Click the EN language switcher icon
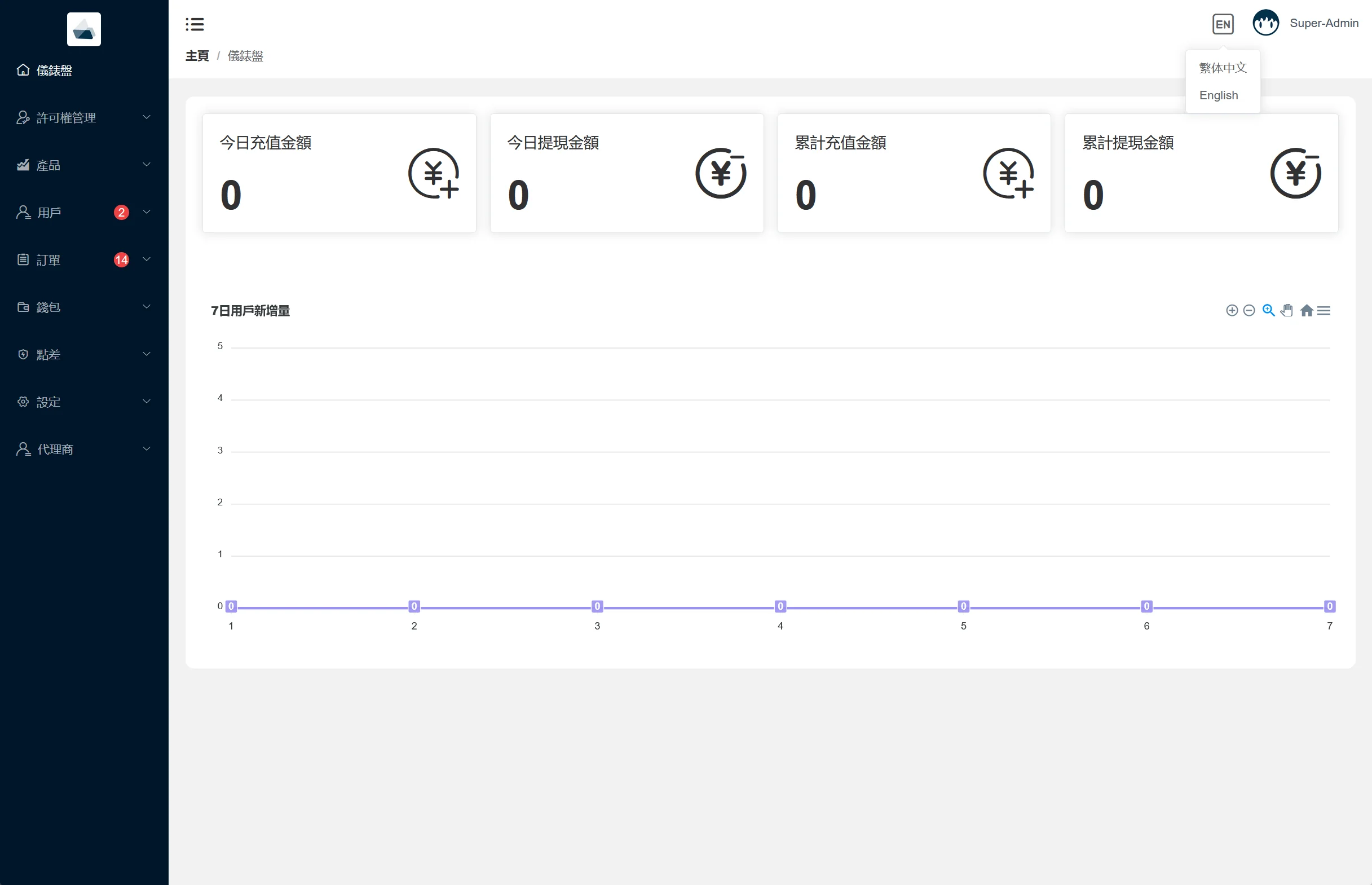This screenshot has width=1372, height=885. coord(1223,24)
